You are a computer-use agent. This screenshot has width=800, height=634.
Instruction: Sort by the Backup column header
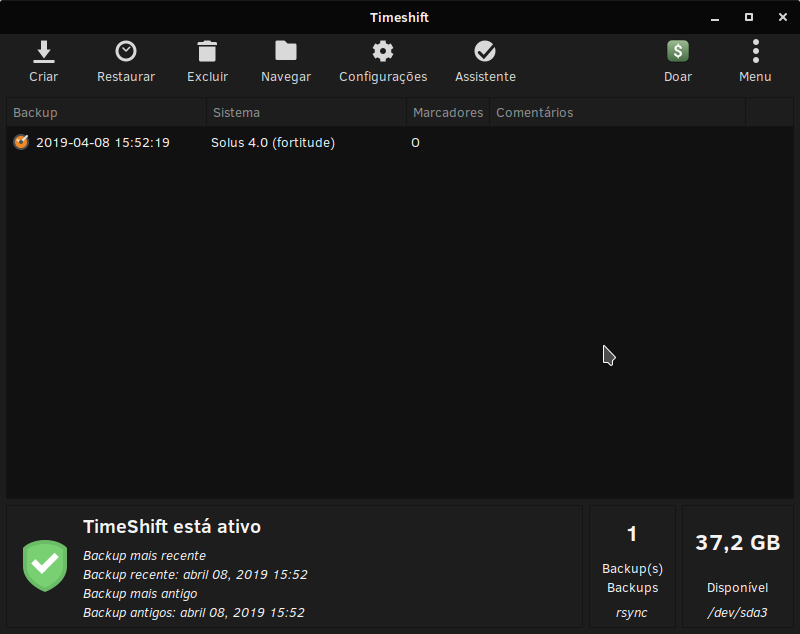coord(106,113)
